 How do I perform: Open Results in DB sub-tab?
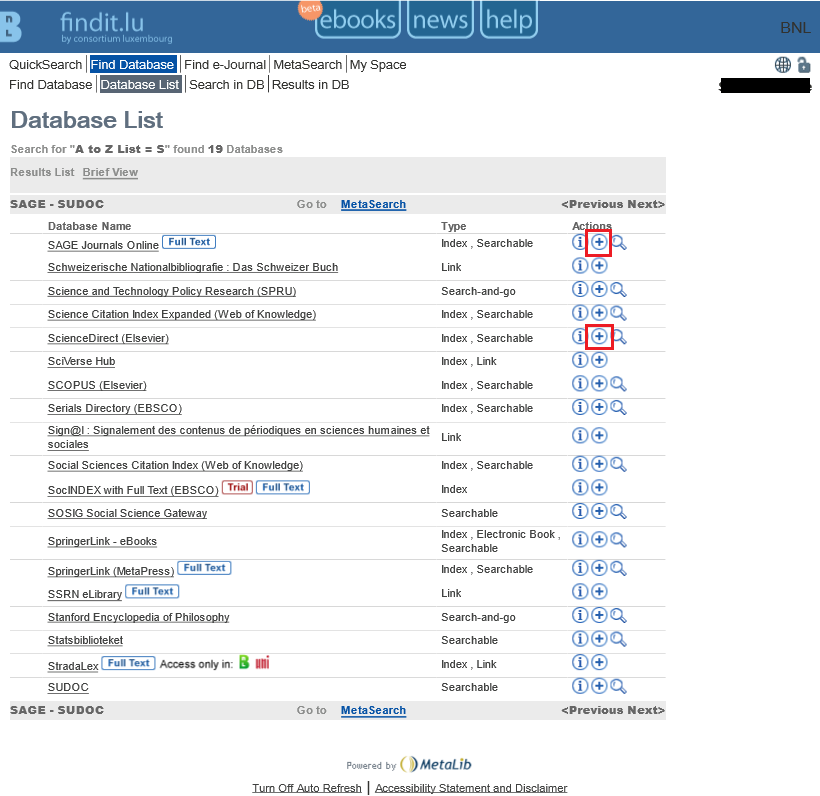310,85
